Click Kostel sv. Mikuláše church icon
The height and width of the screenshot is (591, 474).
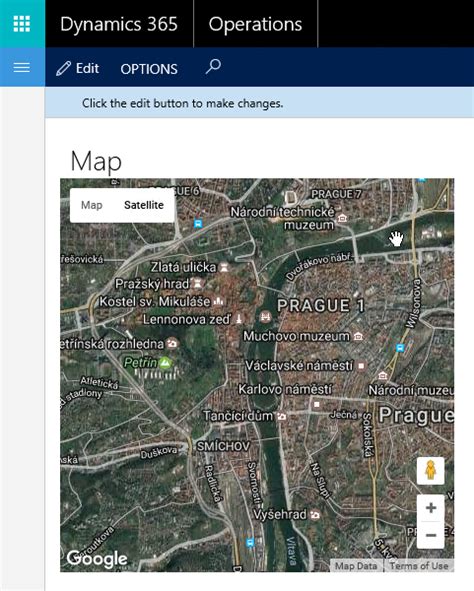pyautogui.click(x=219, y=301)
